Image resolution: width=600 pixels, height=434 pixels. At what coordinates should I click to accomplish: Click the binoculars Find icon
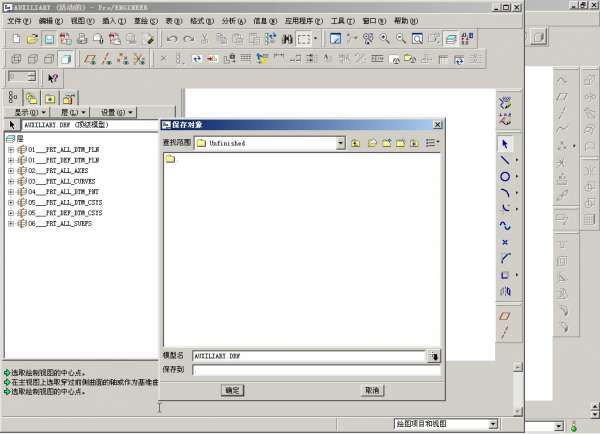click(287, 39)
